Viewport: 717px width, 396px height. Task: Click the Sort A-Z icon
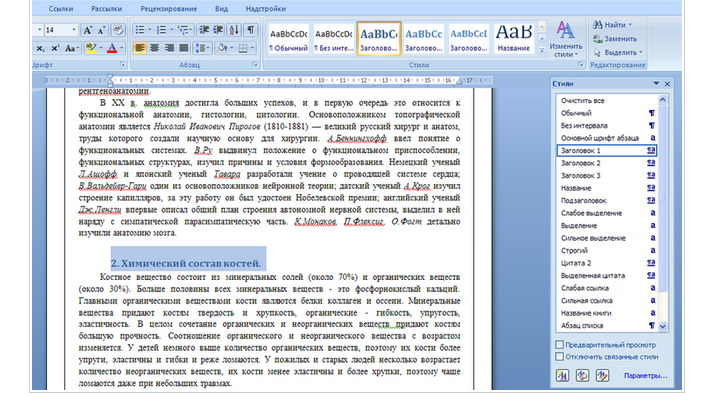point(234,30)
